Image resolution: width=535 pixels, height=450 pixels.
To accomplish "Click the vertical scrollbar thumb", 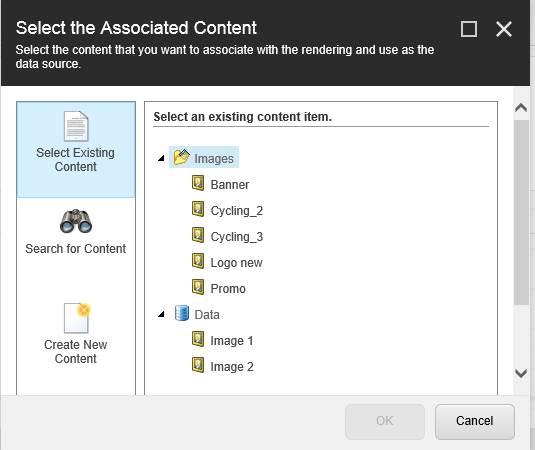I will coord(521,212).
